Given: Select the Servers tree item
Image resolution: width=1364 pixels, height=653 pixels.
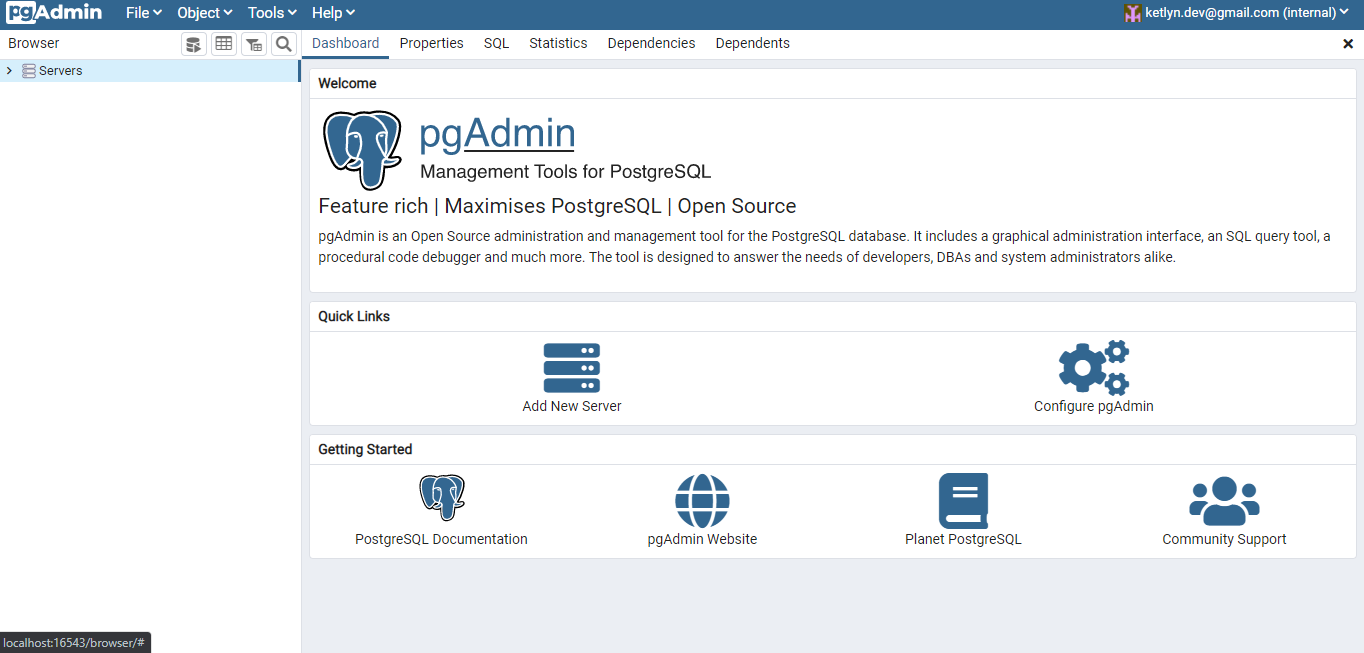Looking at the screenshot, I should (150, 71).
